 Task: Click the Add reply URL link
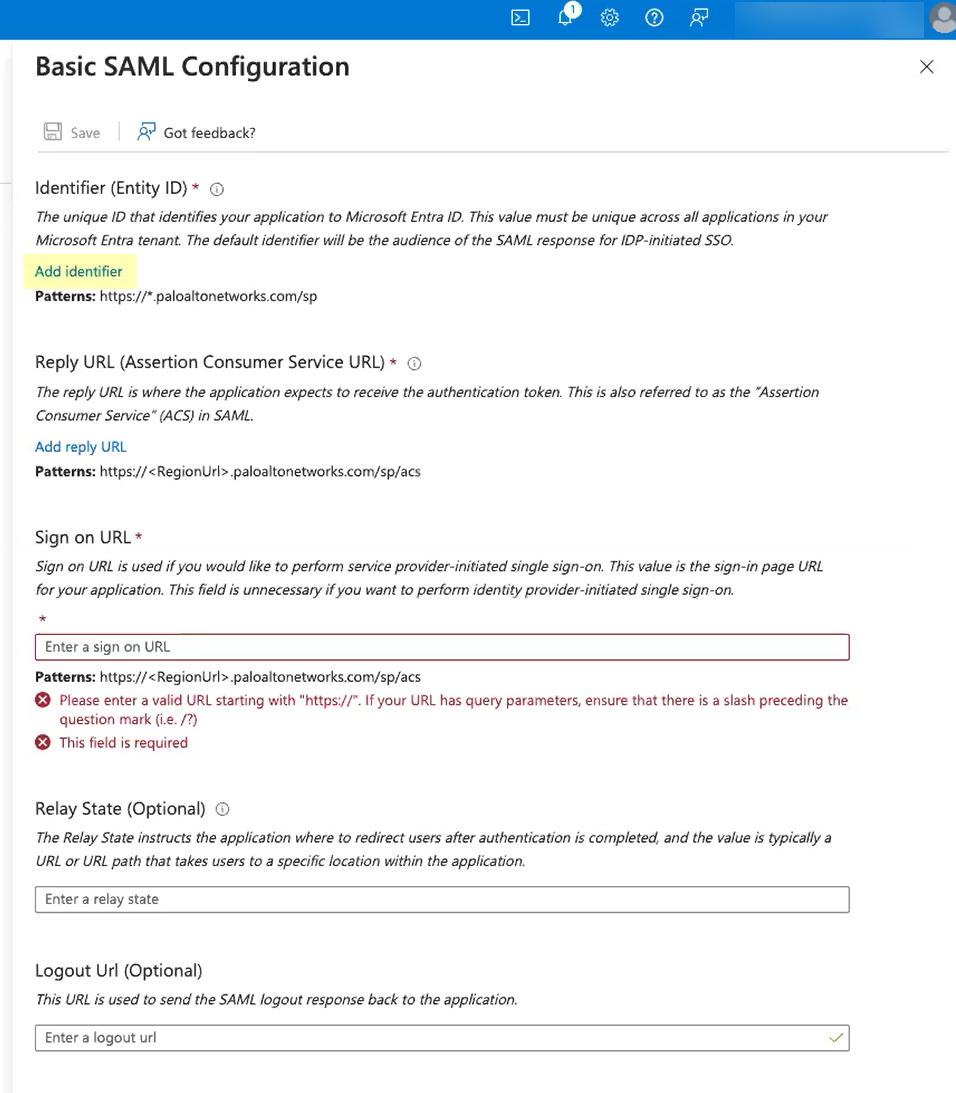click(81, 447)
